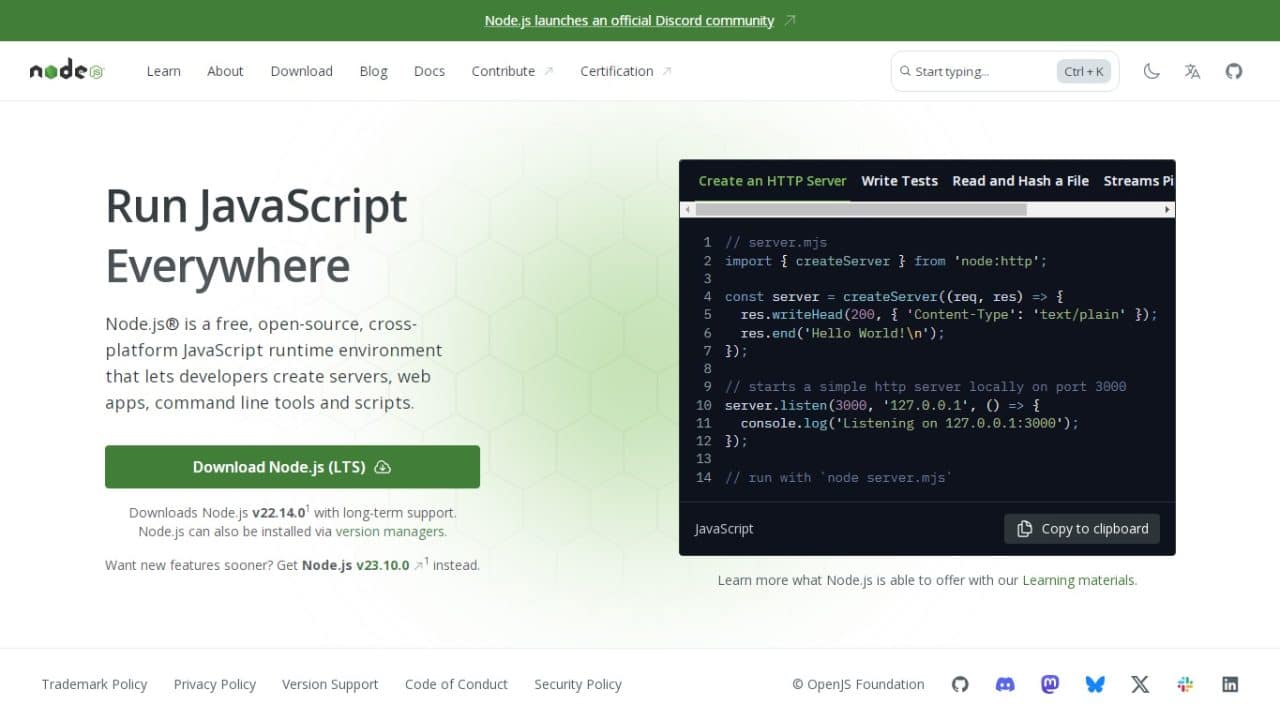Switch to the Write Tests tab
The width and height of the screenshot is (1280, 720).
(899, 181)
